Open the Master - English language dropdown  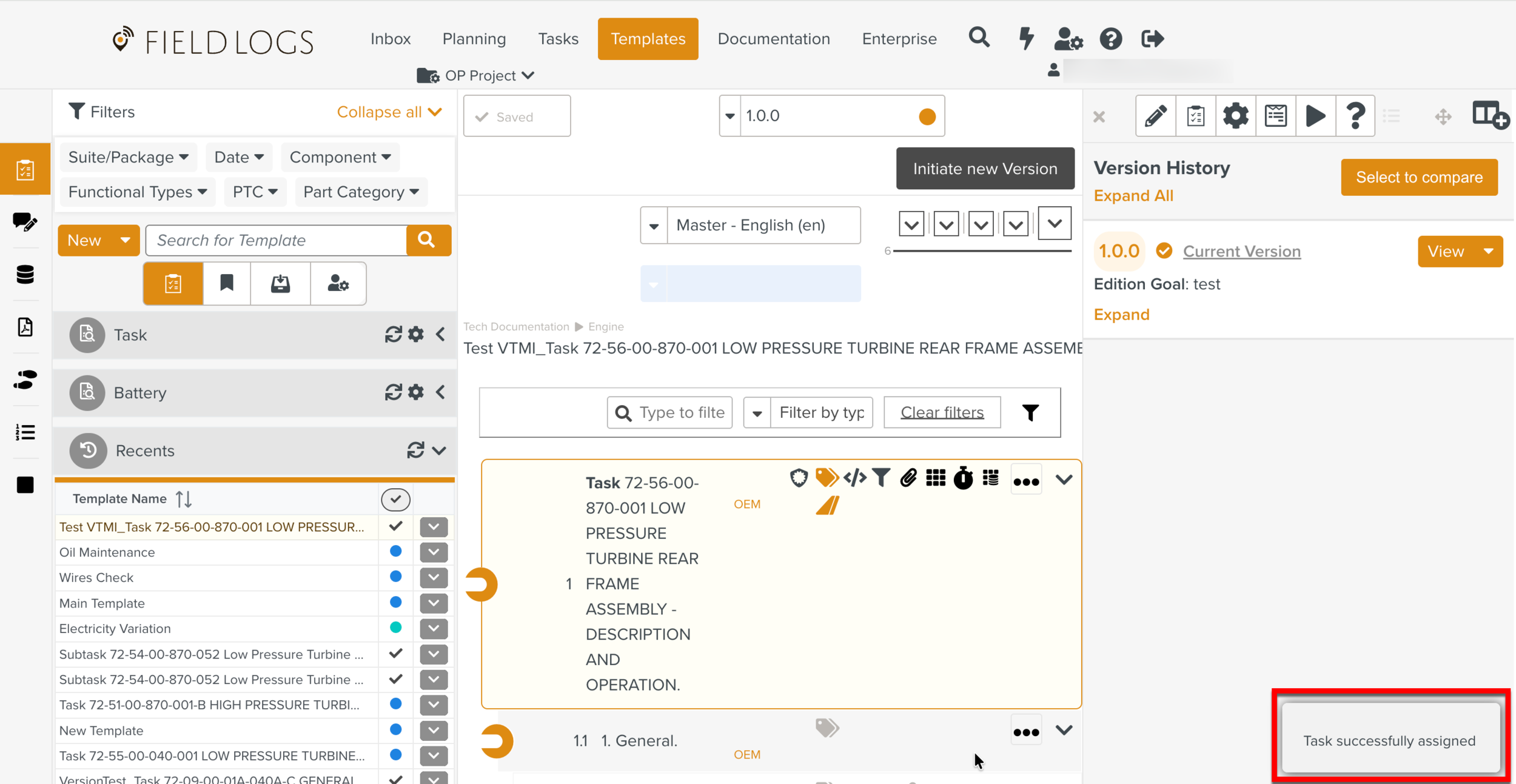[751, 226]
